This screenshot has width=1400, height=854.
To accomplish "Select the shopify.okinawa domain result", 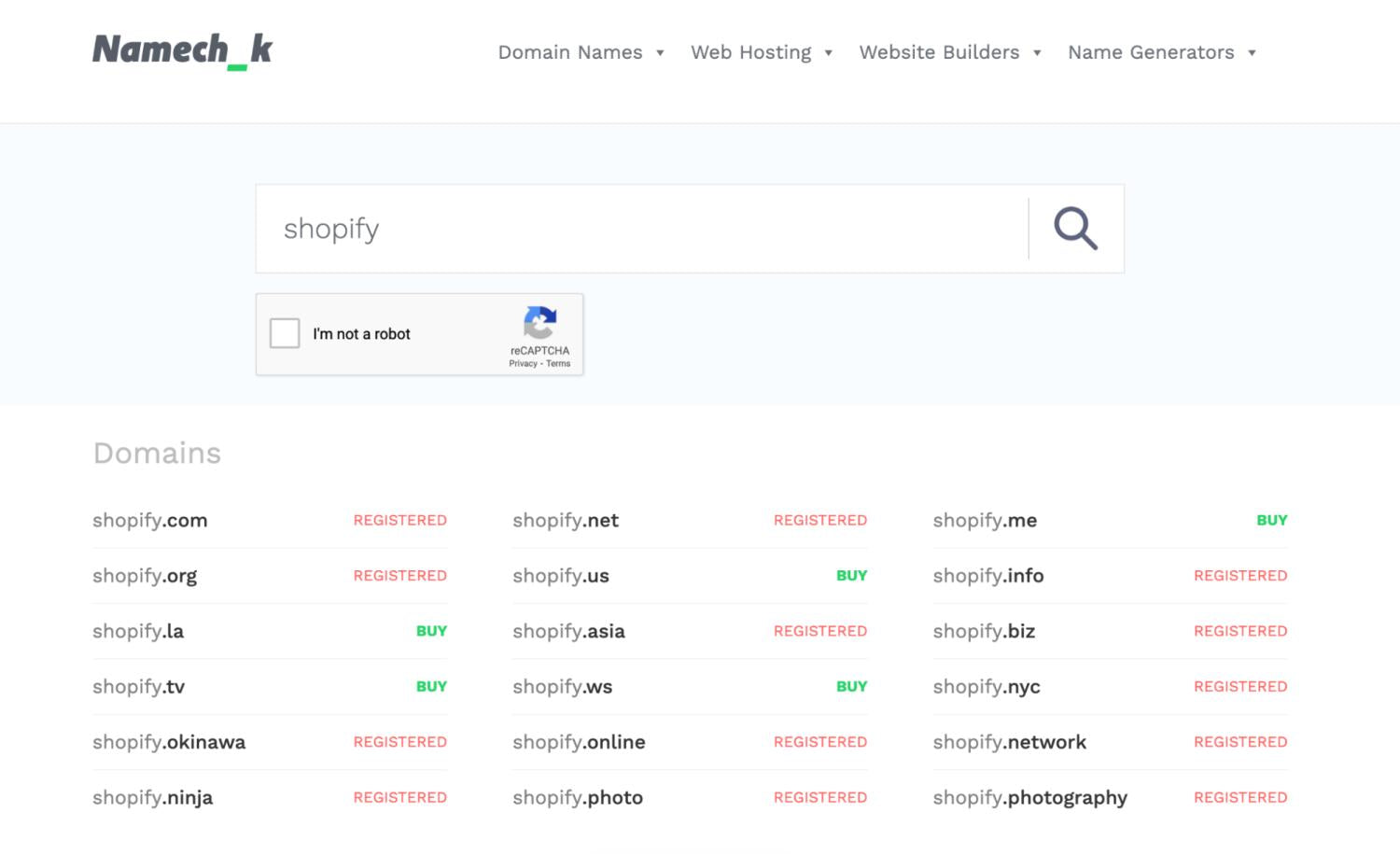I will [x=169, y=742].
